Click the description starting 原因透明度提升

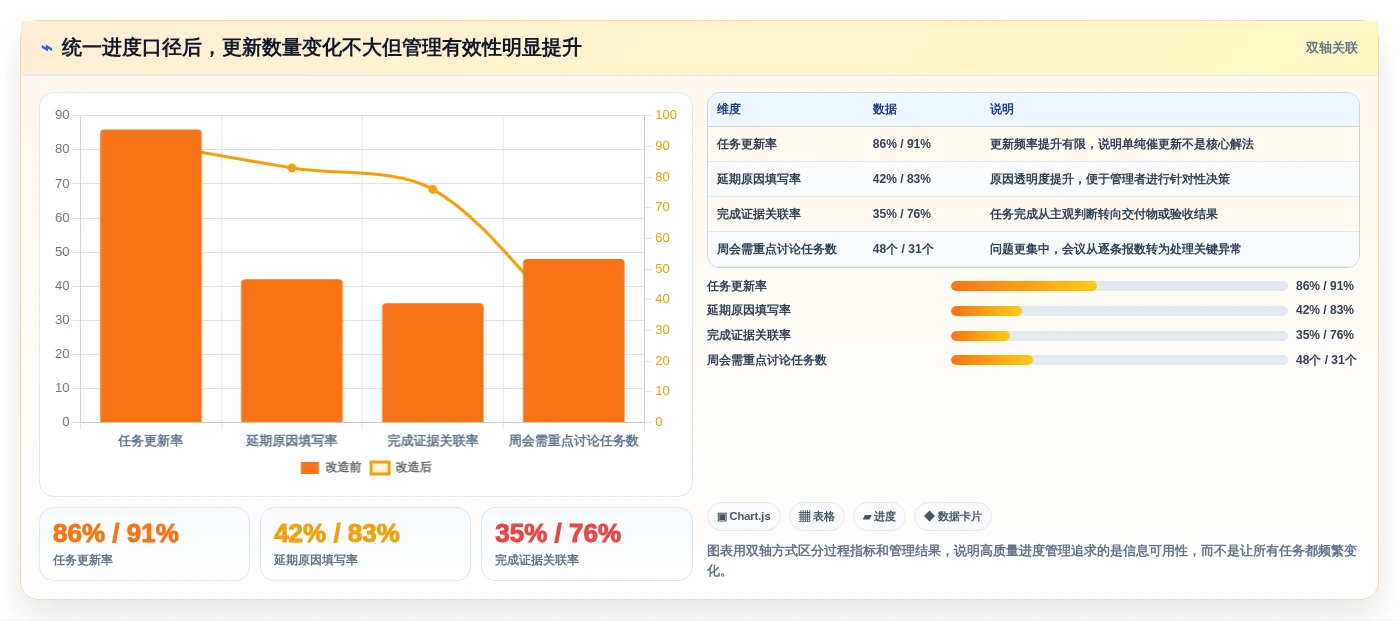tap(1109, 179)
